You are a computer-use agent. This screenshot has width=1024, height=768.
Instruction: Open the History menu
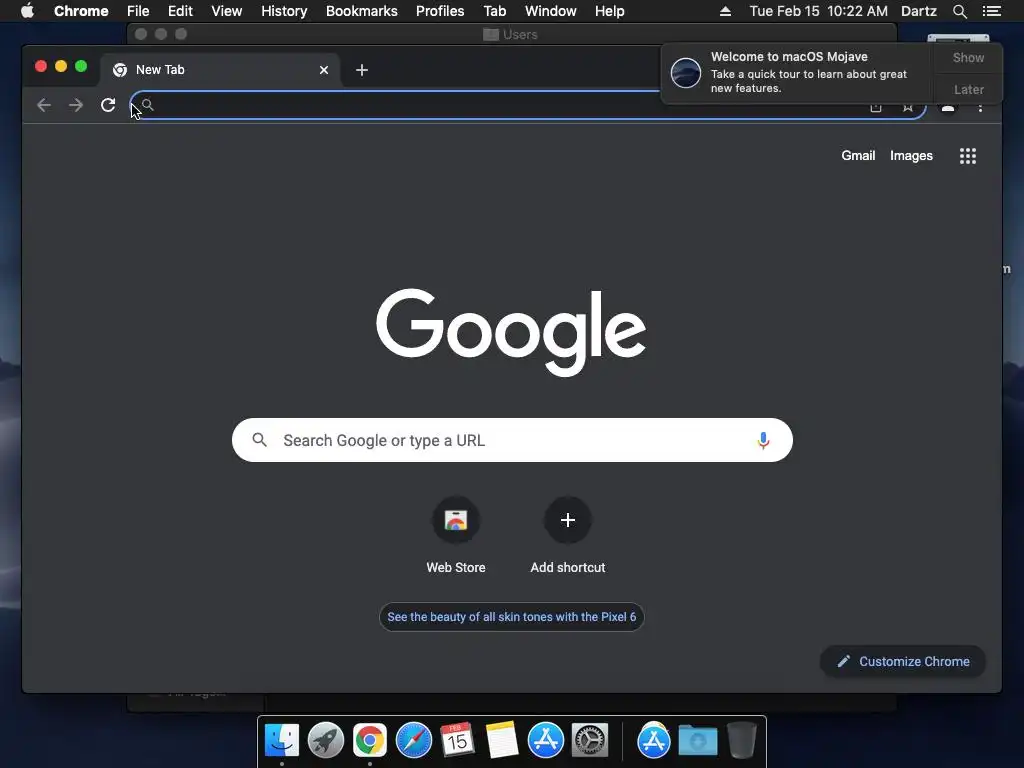[284, 11]
